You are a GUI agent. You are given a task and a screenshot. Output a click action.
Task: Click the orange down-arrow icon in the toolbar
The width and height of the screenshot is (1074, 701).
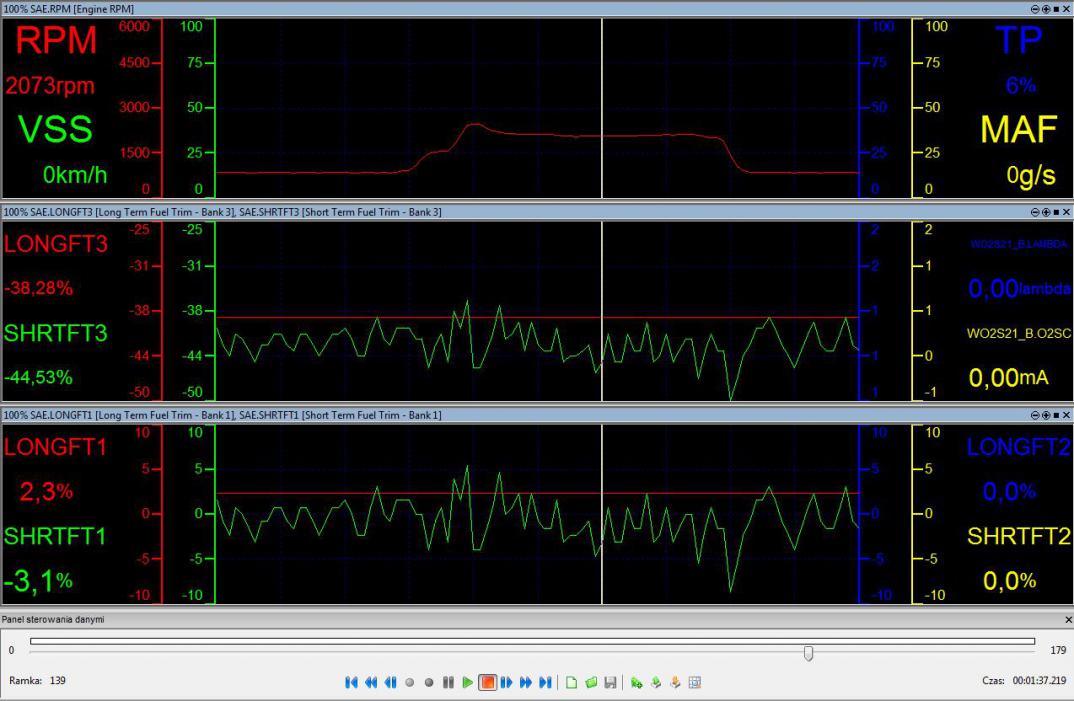[x=675, y=683]
